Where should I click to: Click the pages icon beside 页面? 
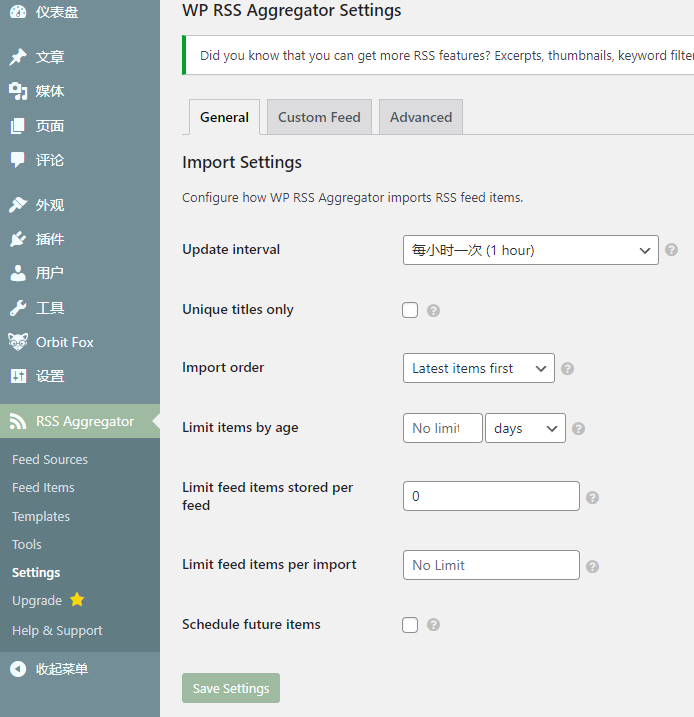click(x=18, y=126)
